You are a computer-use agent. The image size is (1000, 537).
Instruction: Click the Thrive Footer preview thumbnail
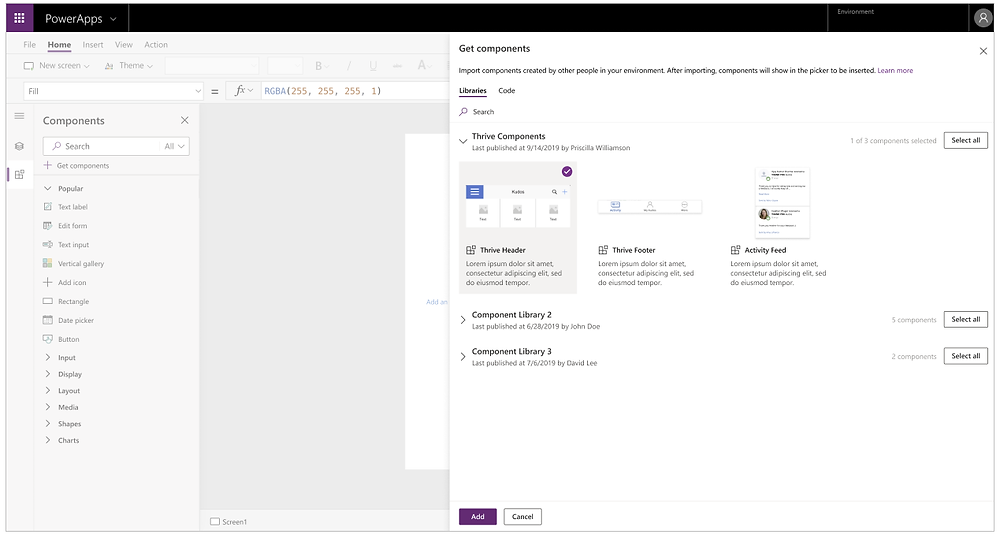(650, 206)
